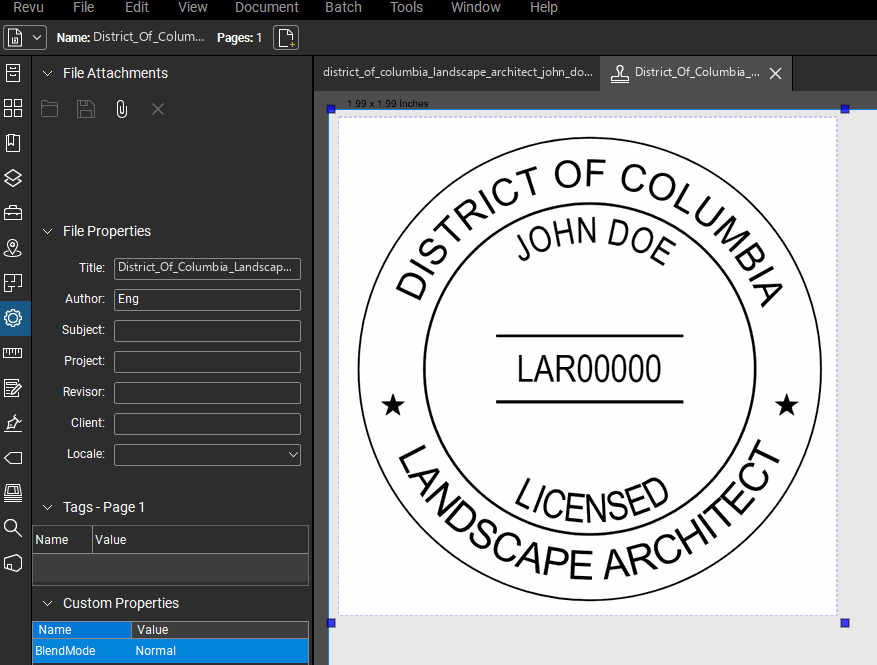Click the Value header in Custom Properties
Viewport: 877px width, 665px height.
point(220,630)
